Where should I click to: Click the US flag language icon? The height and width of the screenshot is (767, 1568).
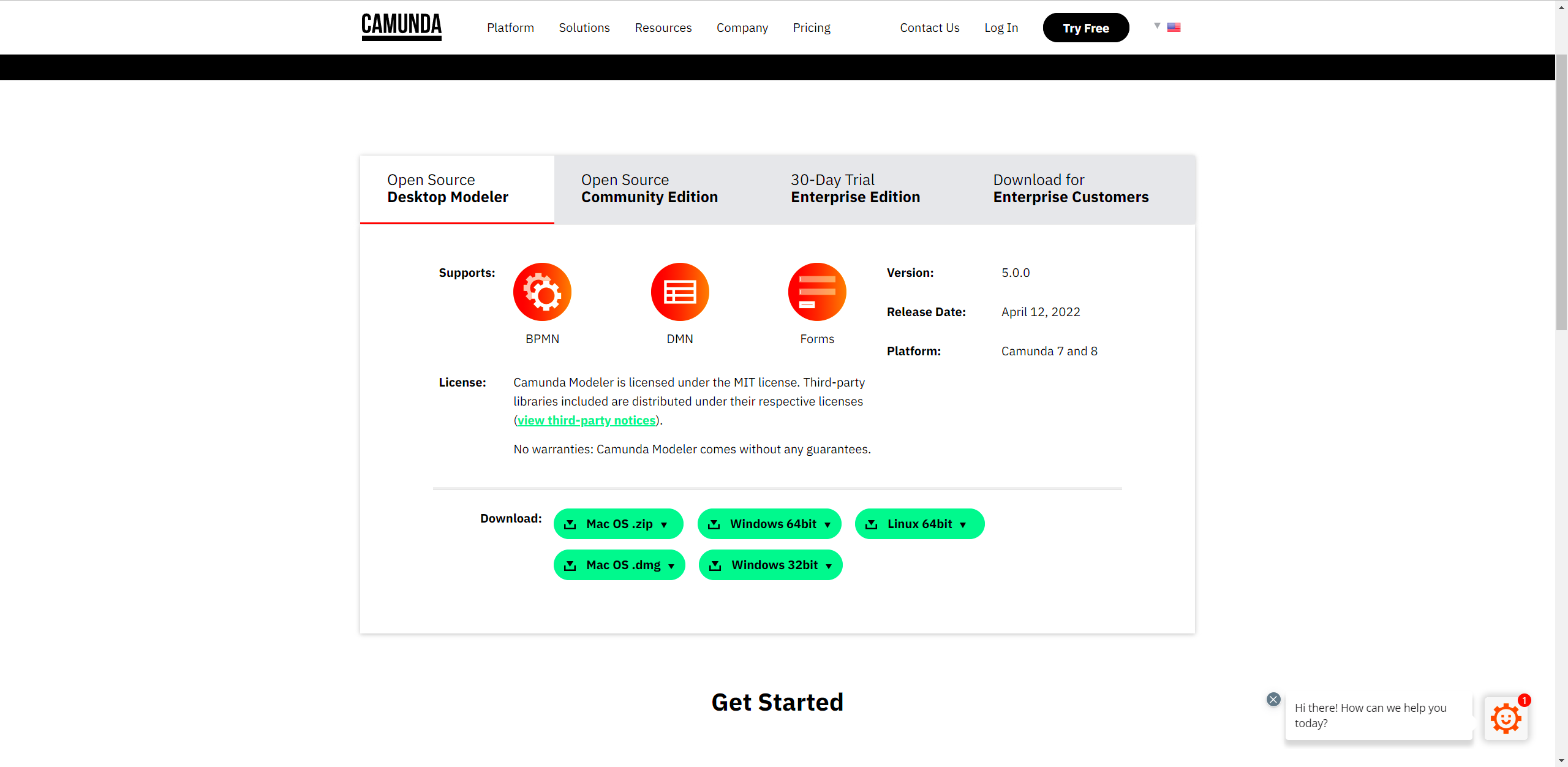(x=1174, y=27)
